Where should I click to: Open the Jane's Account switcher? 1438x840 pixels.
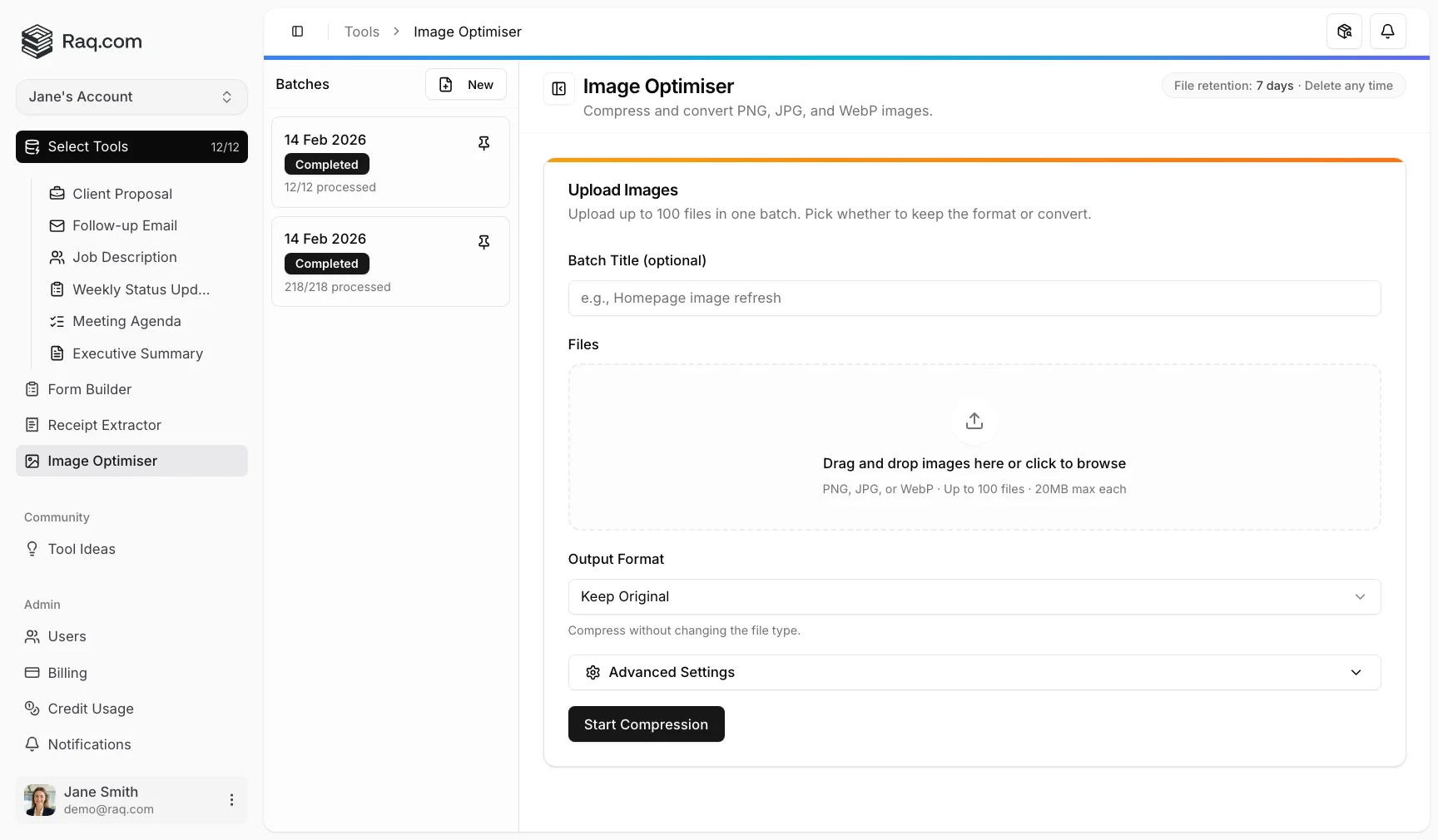pos(131,97)
